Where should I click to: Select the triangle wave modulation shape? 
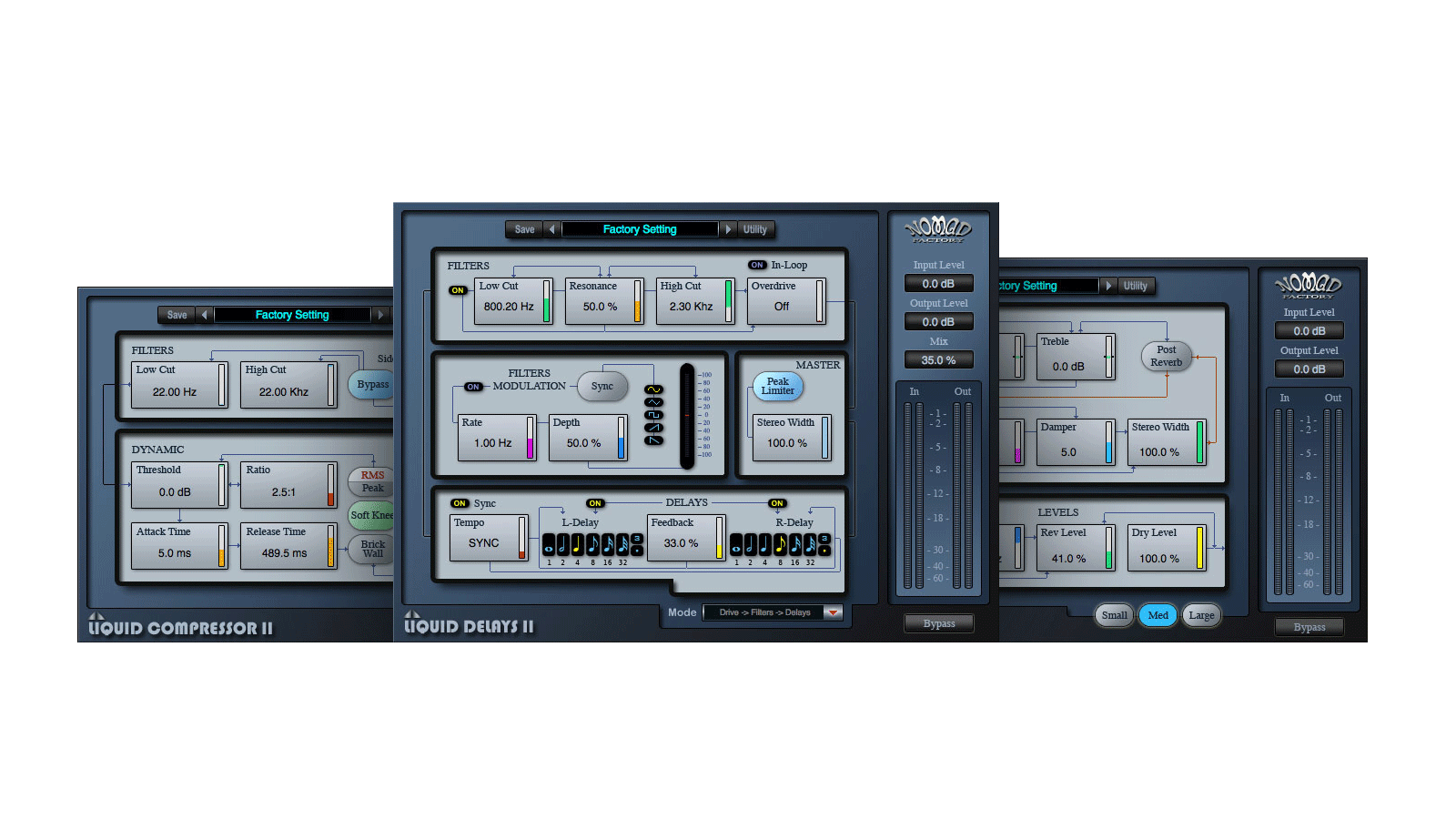coord(654,402)
